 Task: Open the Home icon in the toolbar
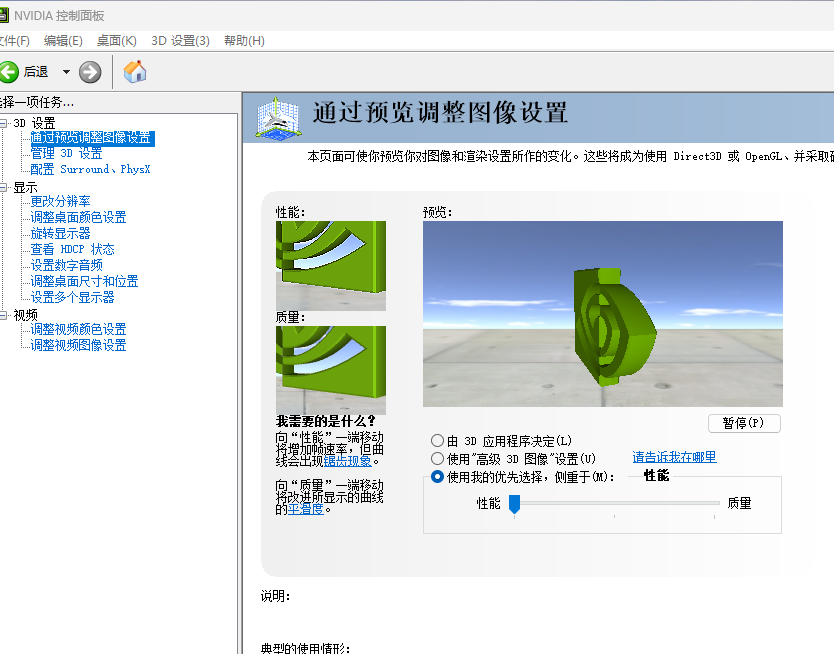pyautogui.click(x=135, y=71)
